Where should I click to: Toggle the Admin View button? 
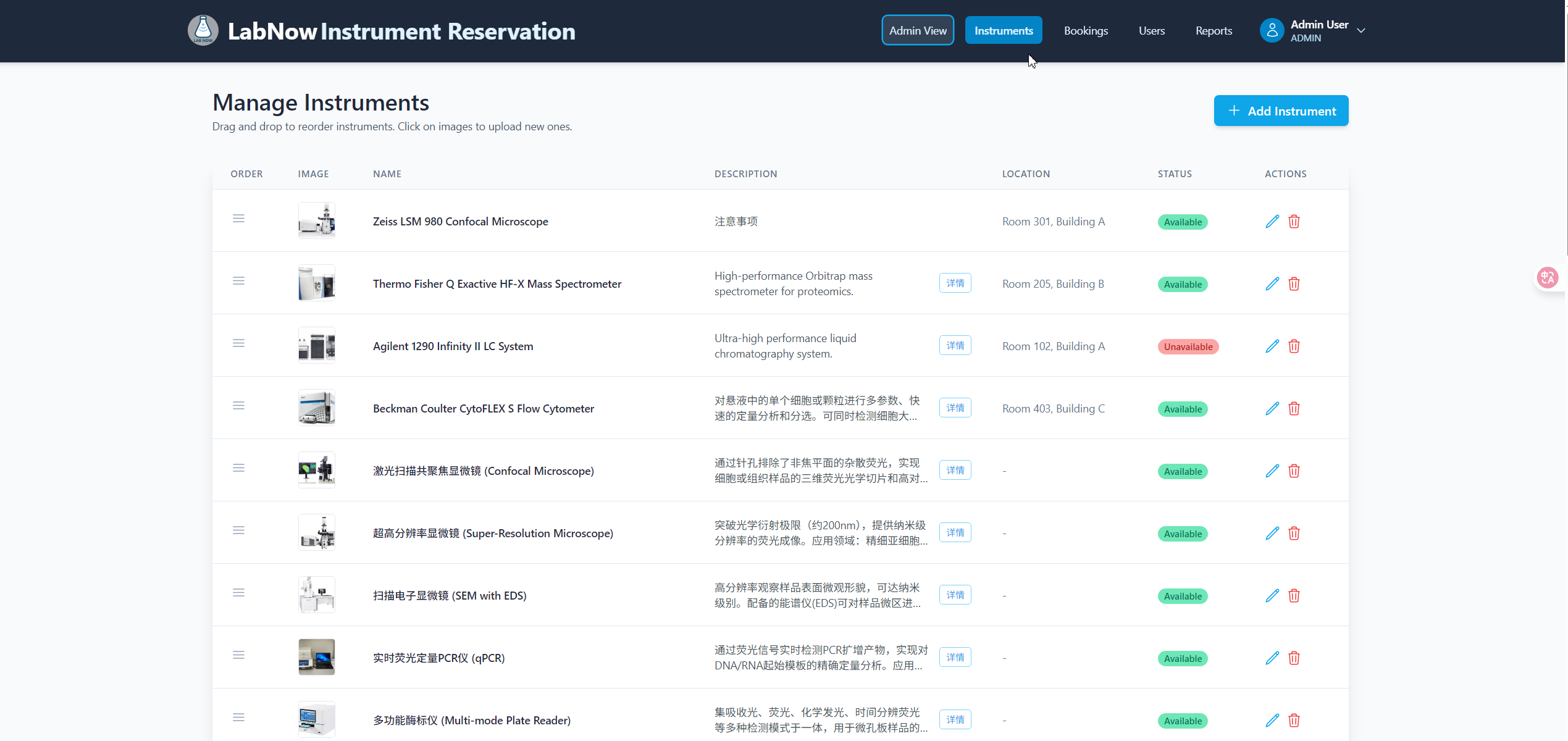(918, 30)
